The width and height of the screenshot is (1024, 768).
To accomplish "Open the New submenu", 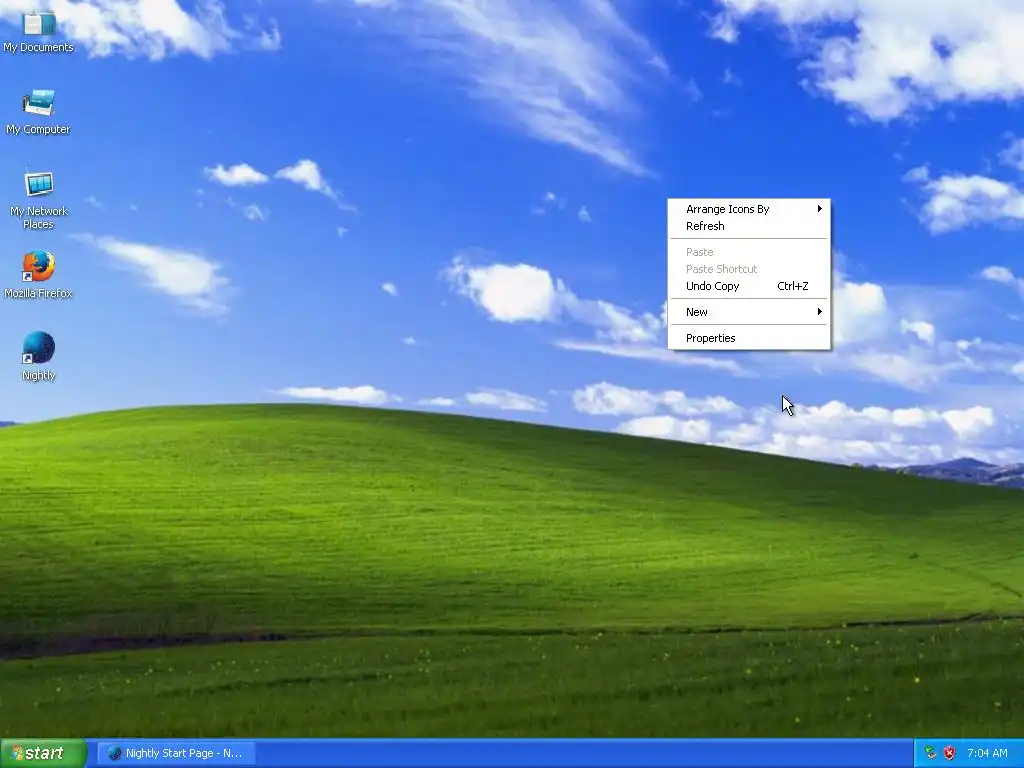I will (749, 312).
